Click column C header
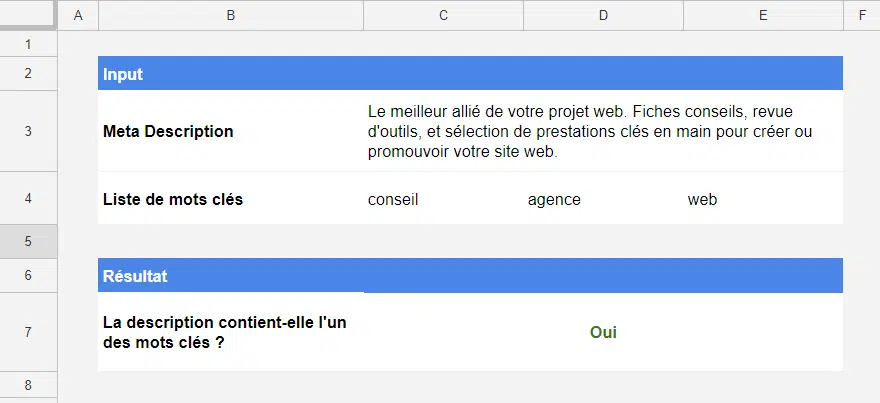The width and height of the screenshot is (880, 403). (443, 15)
